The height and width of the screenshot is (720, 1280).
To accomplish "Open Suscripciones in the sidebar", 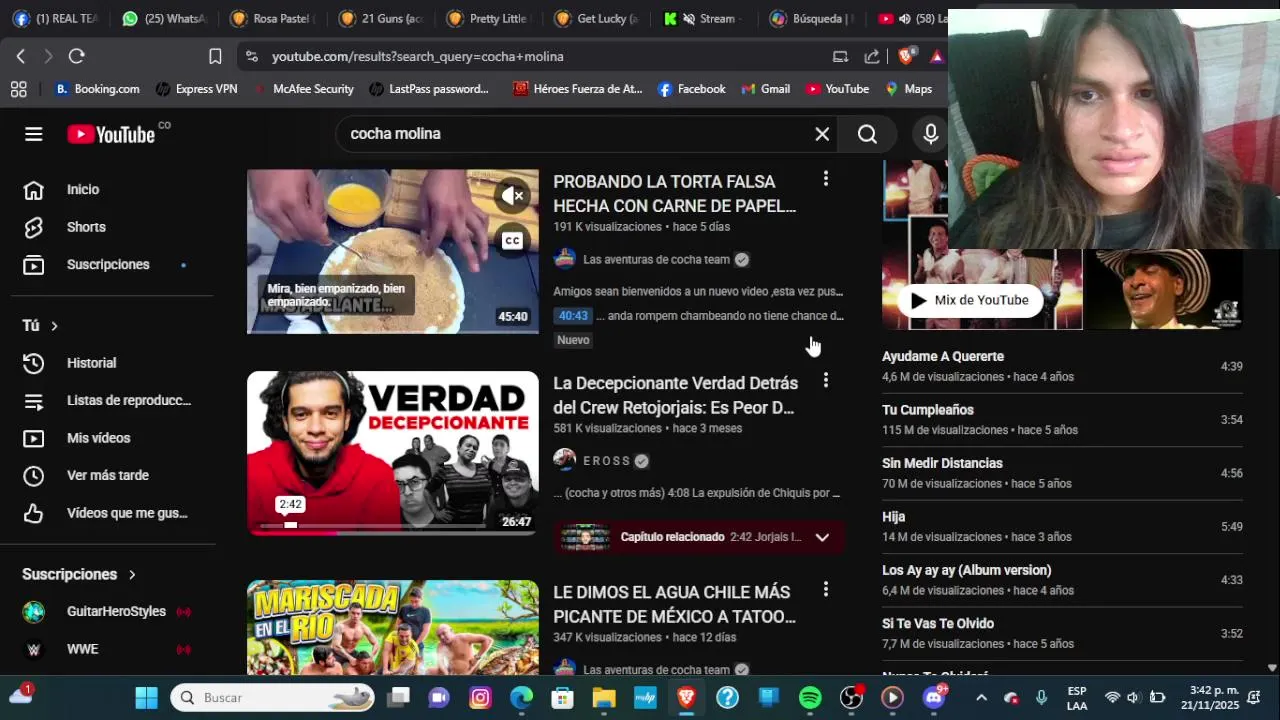I will [108, 264].
